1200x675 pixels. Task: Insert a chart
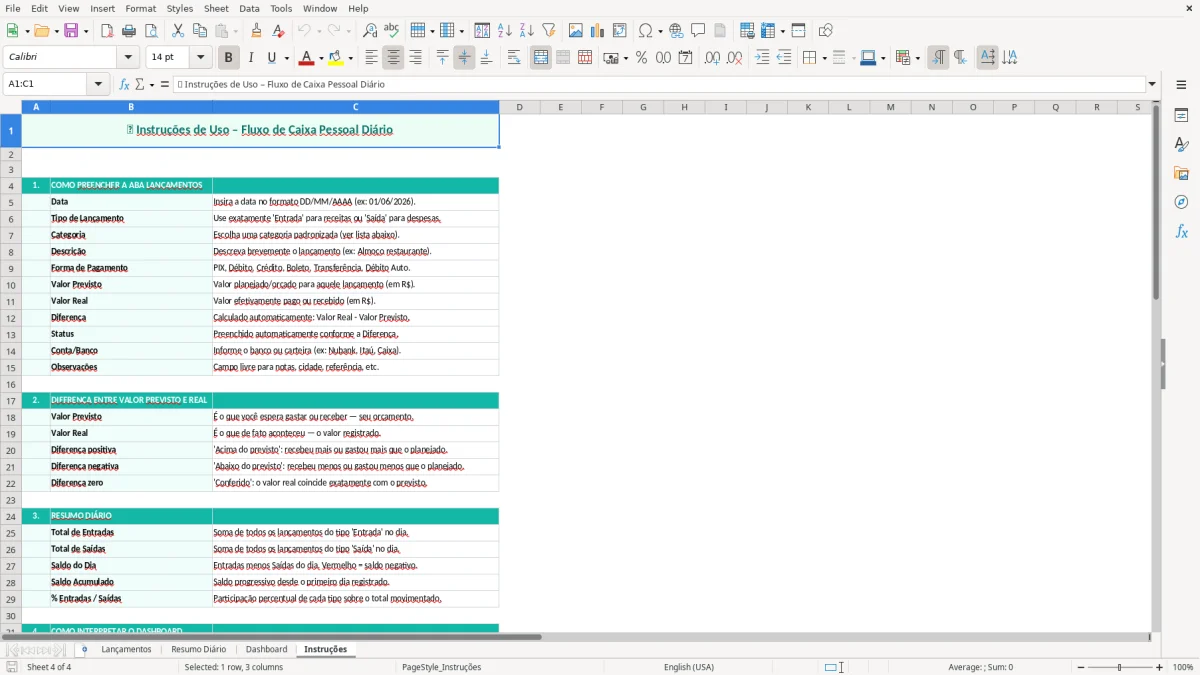[598, 31]
